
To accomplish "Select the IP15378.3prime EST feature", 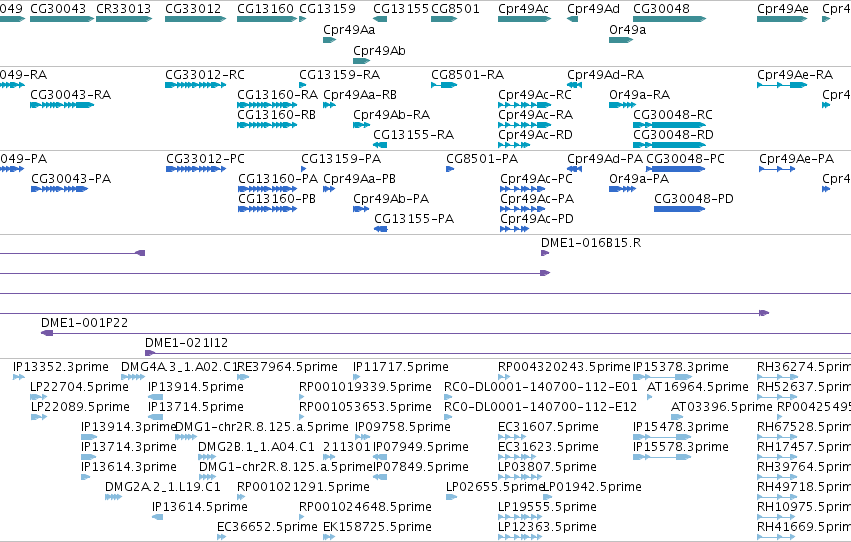I will tap(663, 377).
